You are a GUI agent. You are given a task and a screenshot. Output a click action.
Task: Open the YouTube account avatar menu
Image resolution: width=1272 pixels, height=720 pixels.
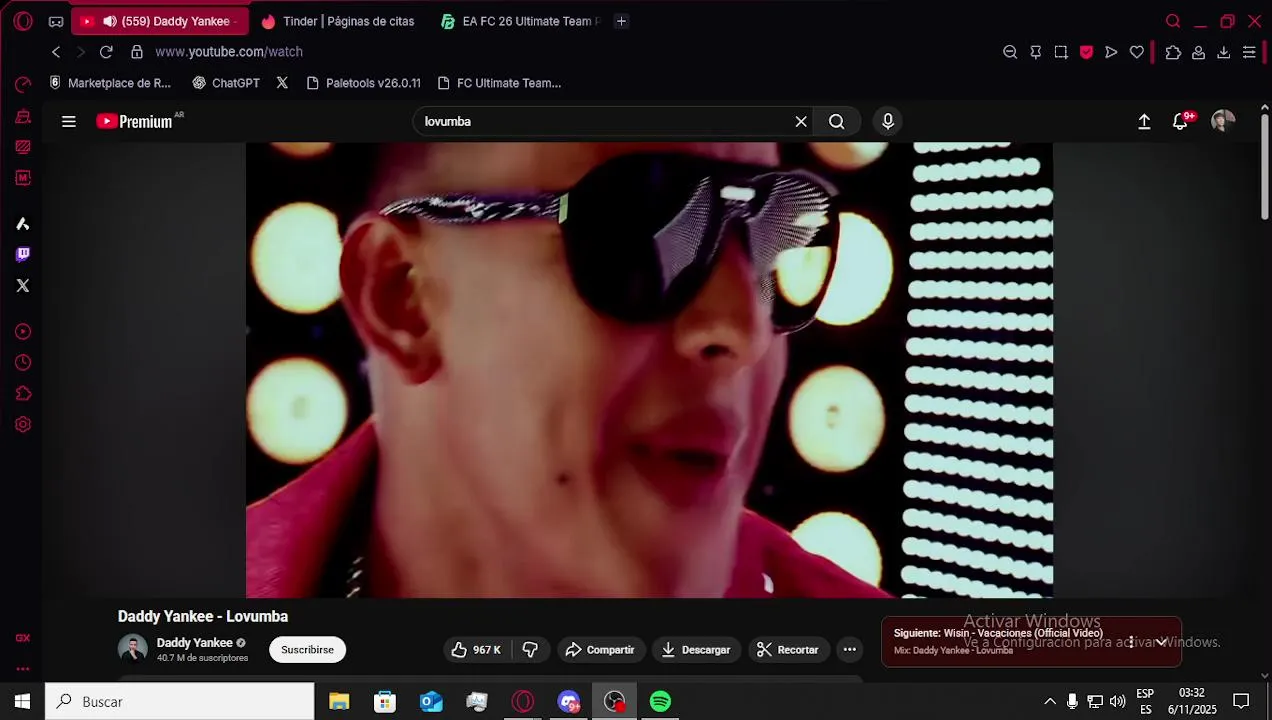tap(1223, 121)
